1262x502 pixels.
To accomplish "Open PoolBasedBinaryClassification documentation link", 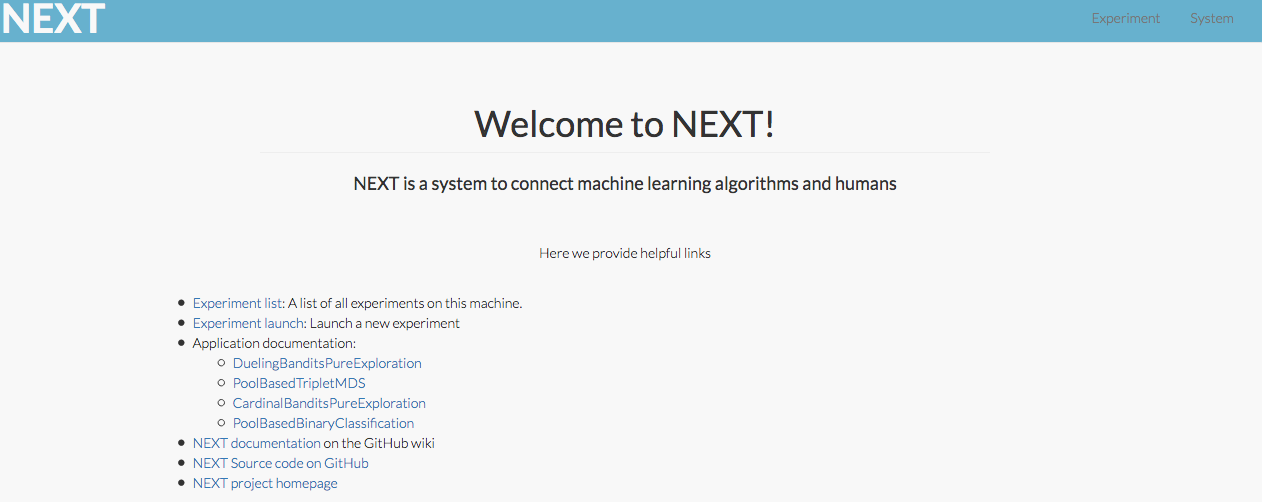I will click(323, 423).
